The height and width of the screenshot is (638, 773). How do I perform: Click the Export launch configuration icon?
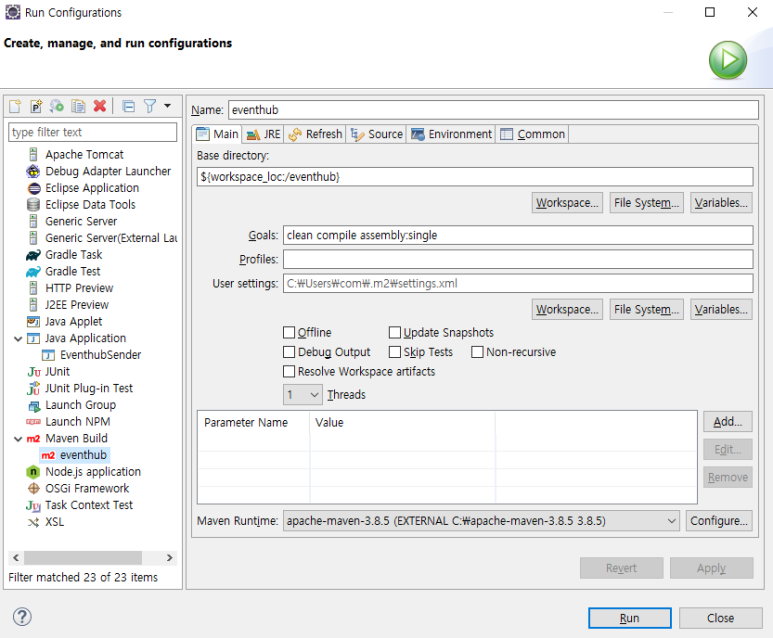click(57, 106)
